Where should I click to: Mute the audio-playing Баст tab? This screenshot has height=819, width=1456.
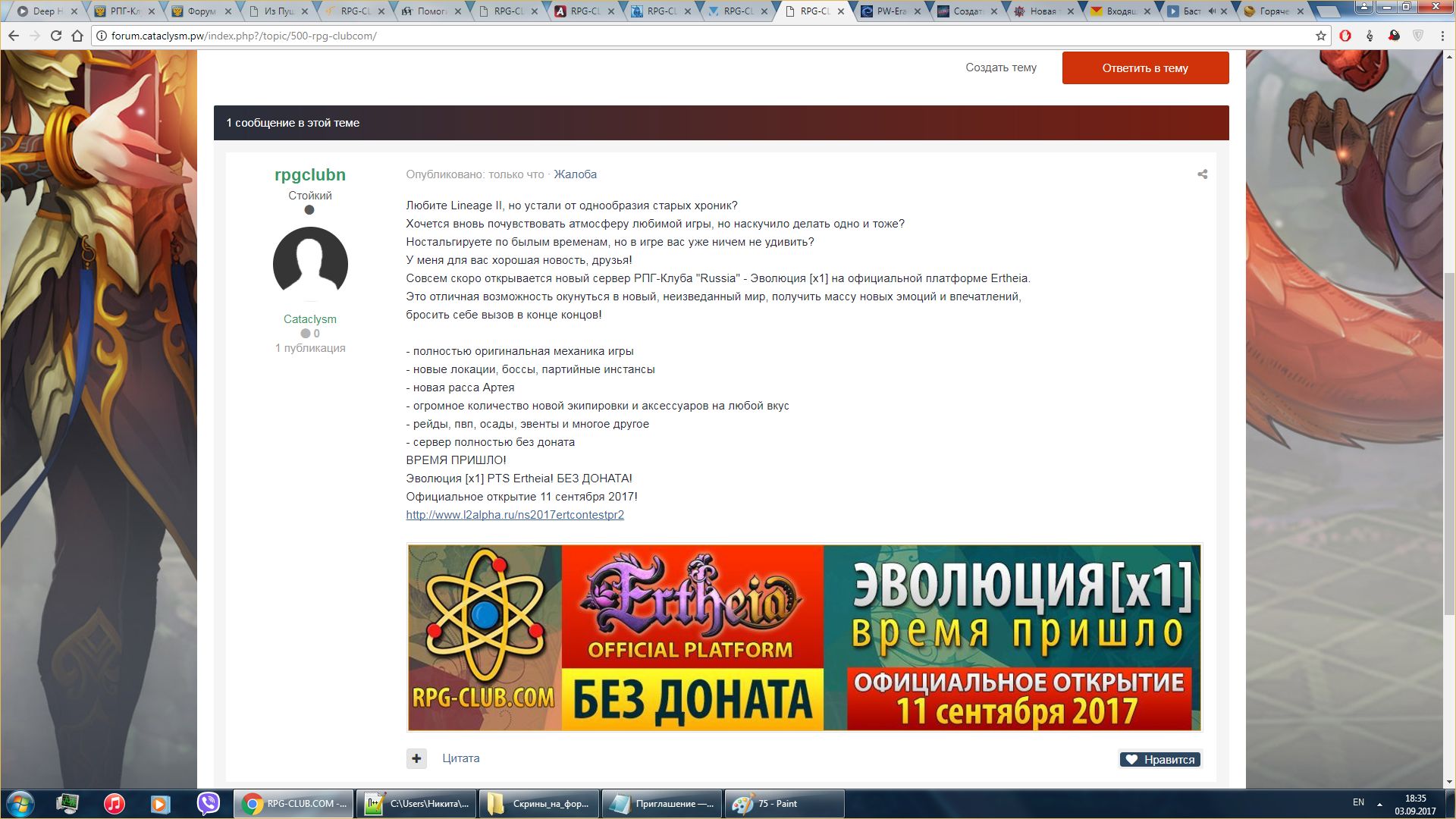[1211, 11]
